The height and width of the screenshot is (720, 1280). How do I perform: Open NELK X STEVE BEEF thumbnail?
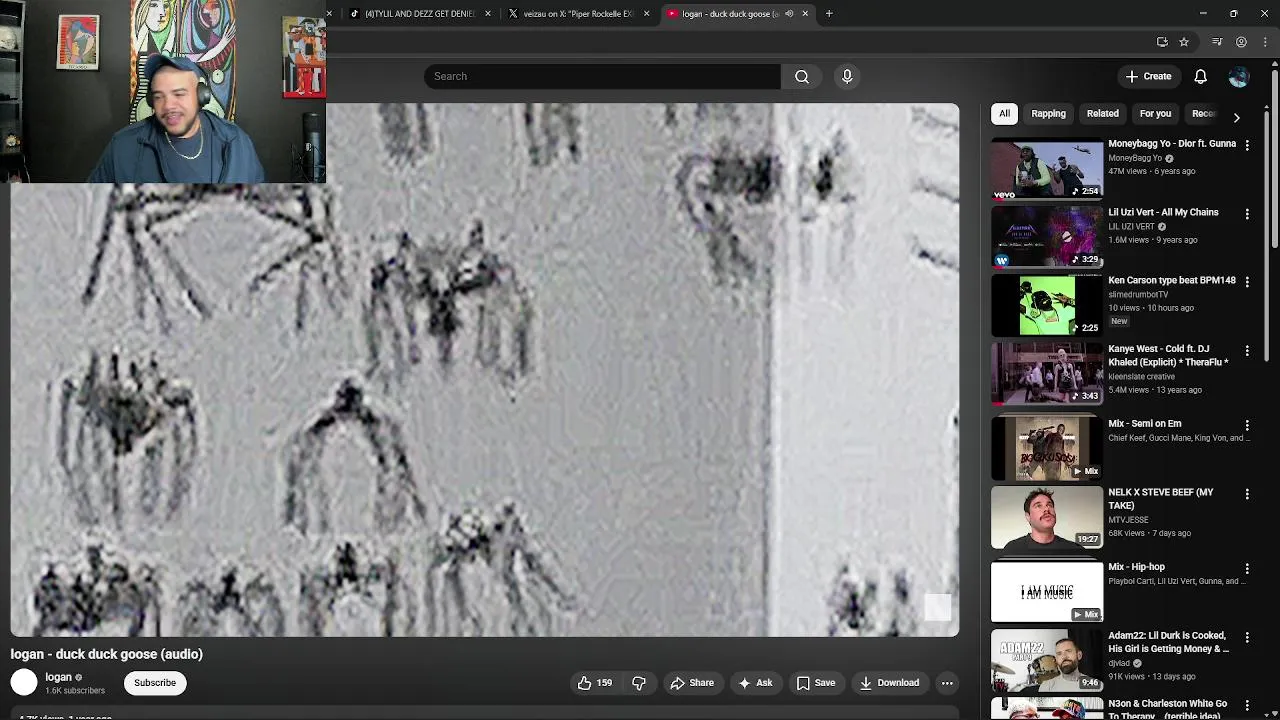[1047, 517]
